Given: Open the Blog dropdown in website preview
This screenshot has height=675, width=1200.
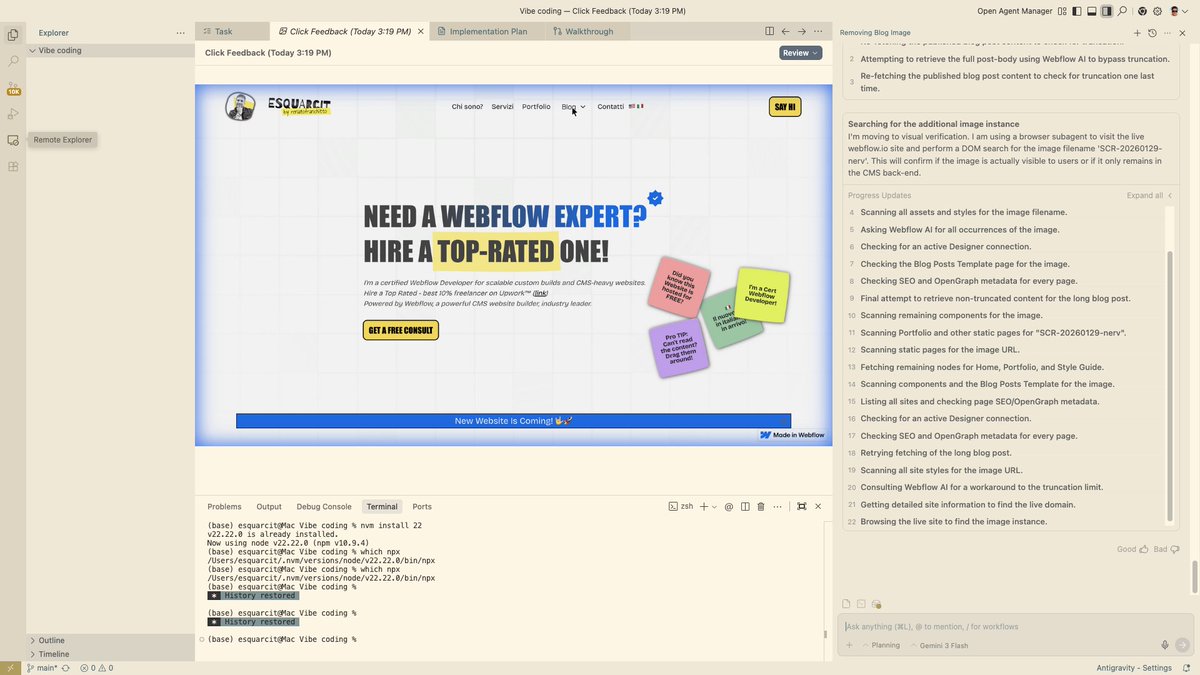Looking at the screenshot, I should coord(573,106).
